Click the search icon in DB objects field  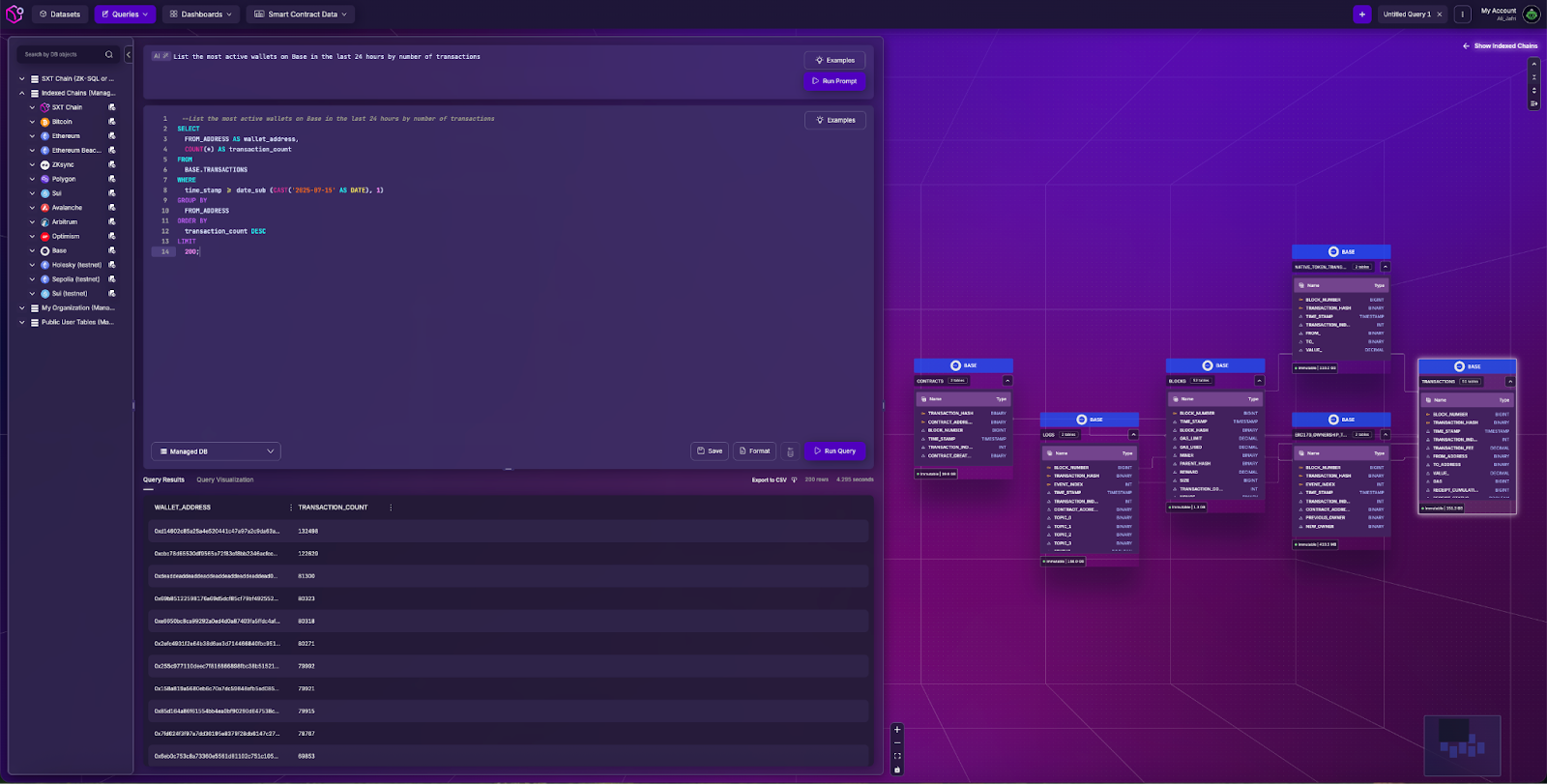click(x=109, y=55)
